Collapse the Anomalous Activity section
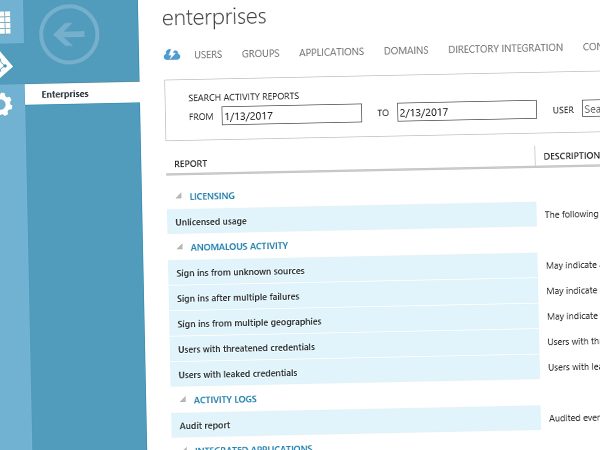Viewport: 600px width, 450px height. (x=180, y=246)
